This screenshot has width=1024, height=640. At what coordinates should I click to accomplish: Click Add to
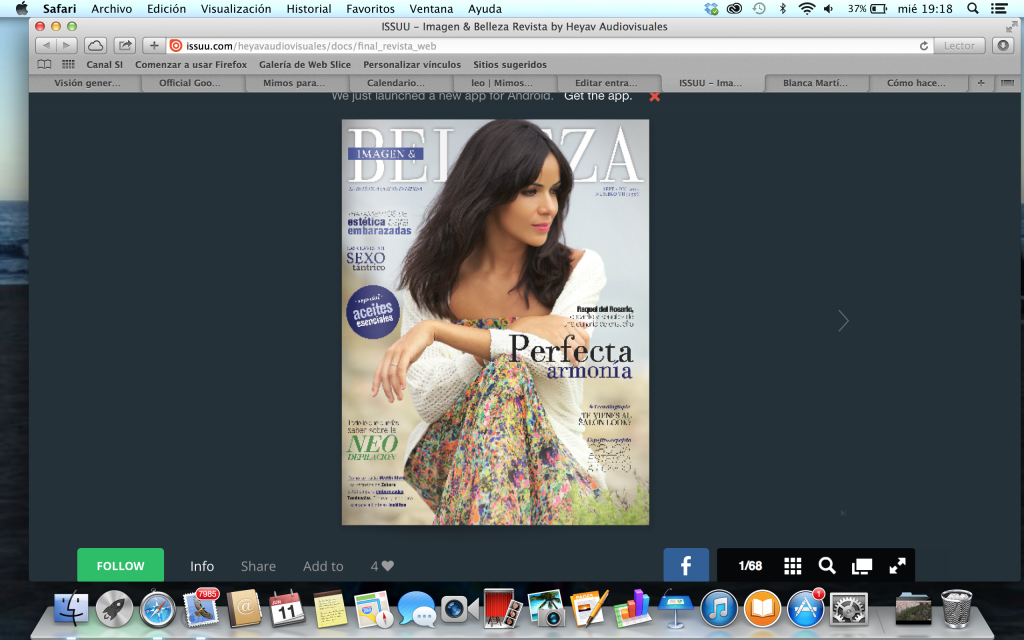click(x=323, y=566)
